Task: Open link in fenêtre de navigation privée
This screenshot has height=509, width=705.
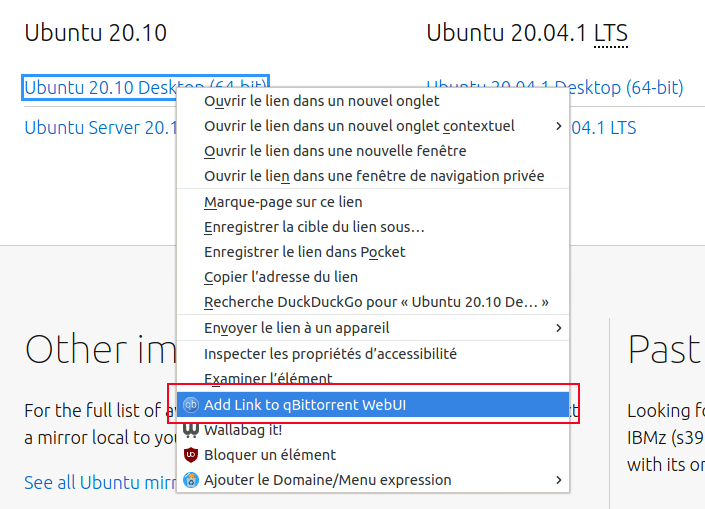Action: pyautogui.click(x=373, y=176)
